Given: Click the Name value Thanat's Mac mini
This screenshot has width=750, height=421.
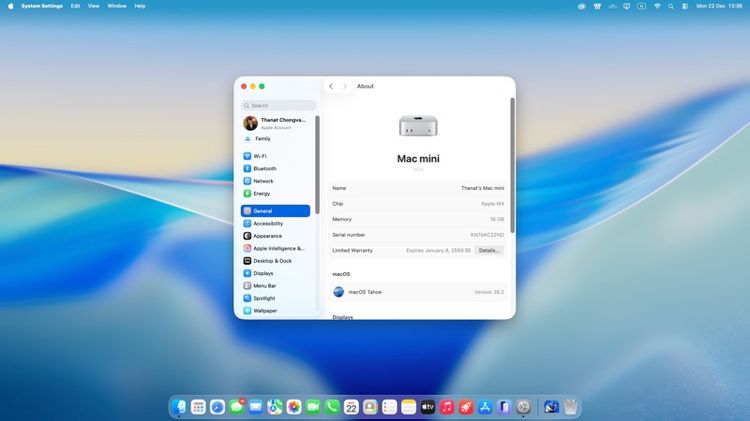Looking at the screenshot, I should pos(482,188).
